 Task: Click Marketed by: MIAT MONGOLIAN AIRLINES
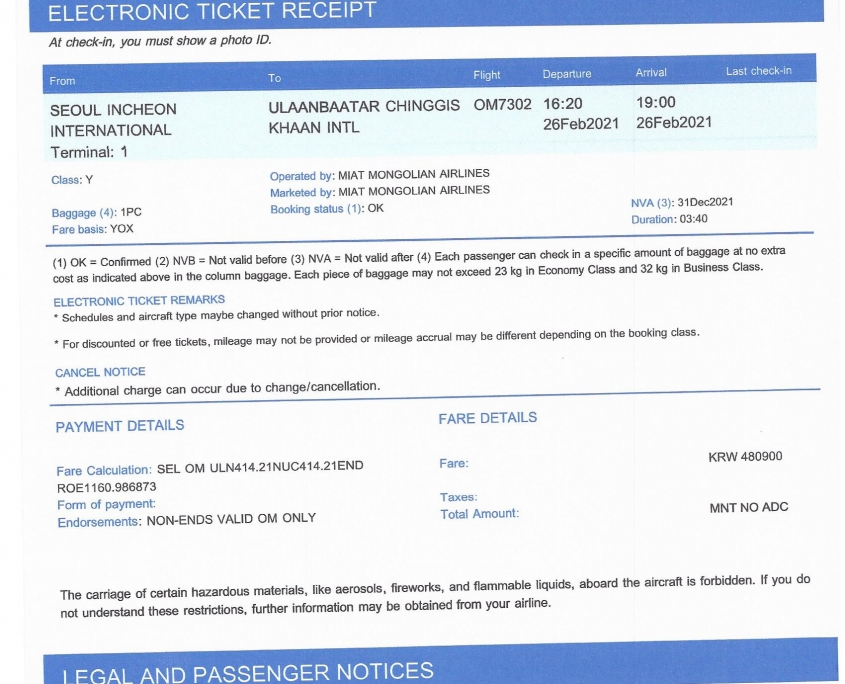tap(379, 191)
